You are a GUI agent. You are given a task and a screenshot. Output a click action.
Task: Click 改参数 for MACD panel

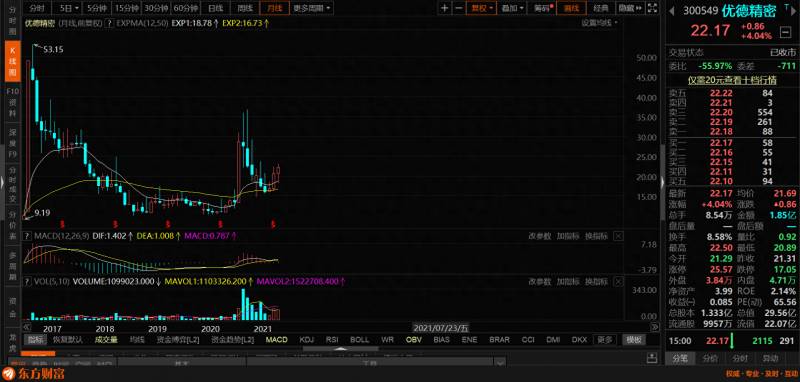pos(539,236)
